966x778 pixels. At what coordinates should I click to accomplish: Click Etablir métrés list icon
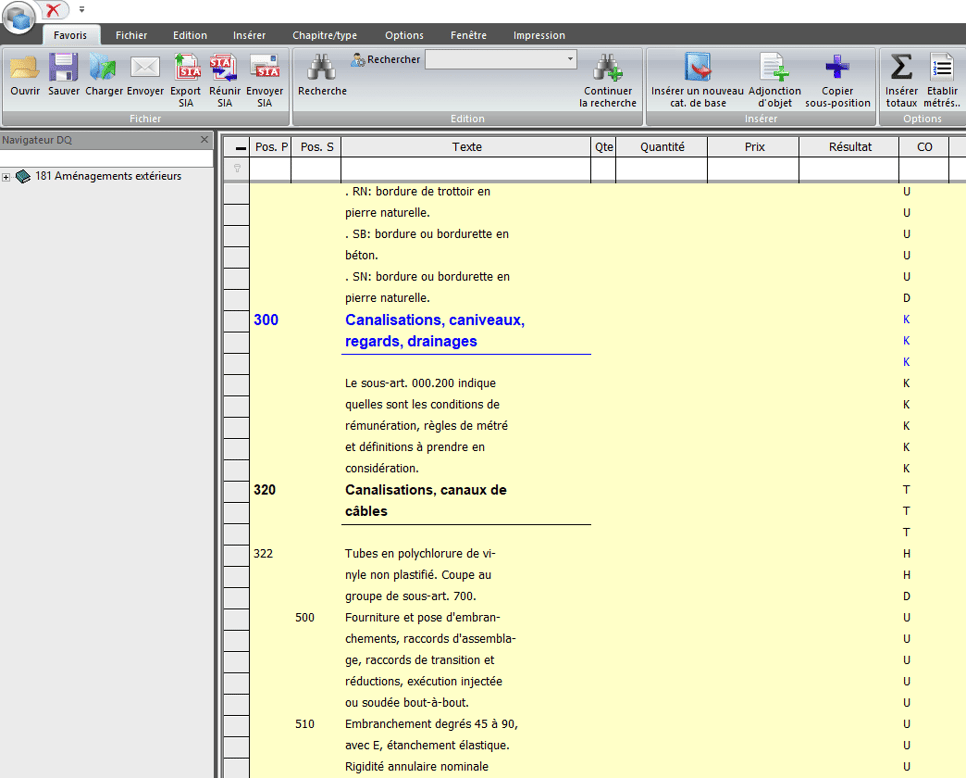(x=942, y=80)
